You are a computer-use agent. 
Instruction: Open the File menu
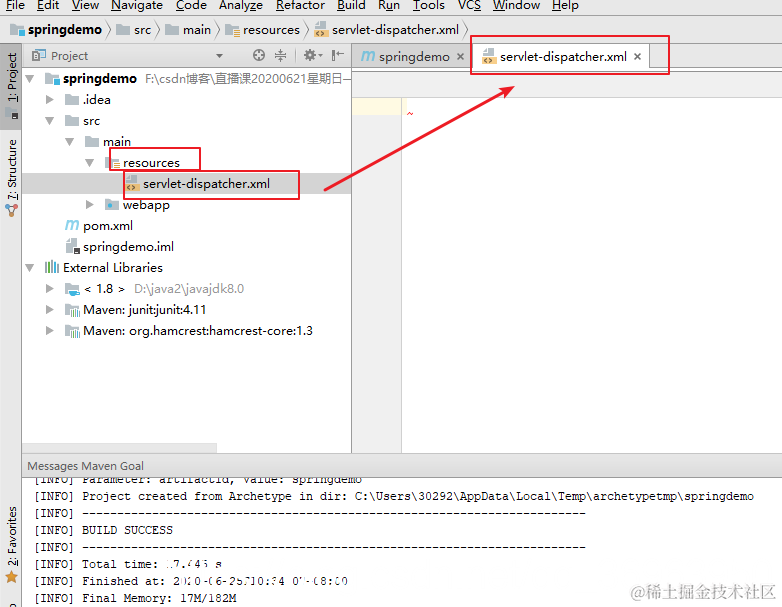click(15, 5)
